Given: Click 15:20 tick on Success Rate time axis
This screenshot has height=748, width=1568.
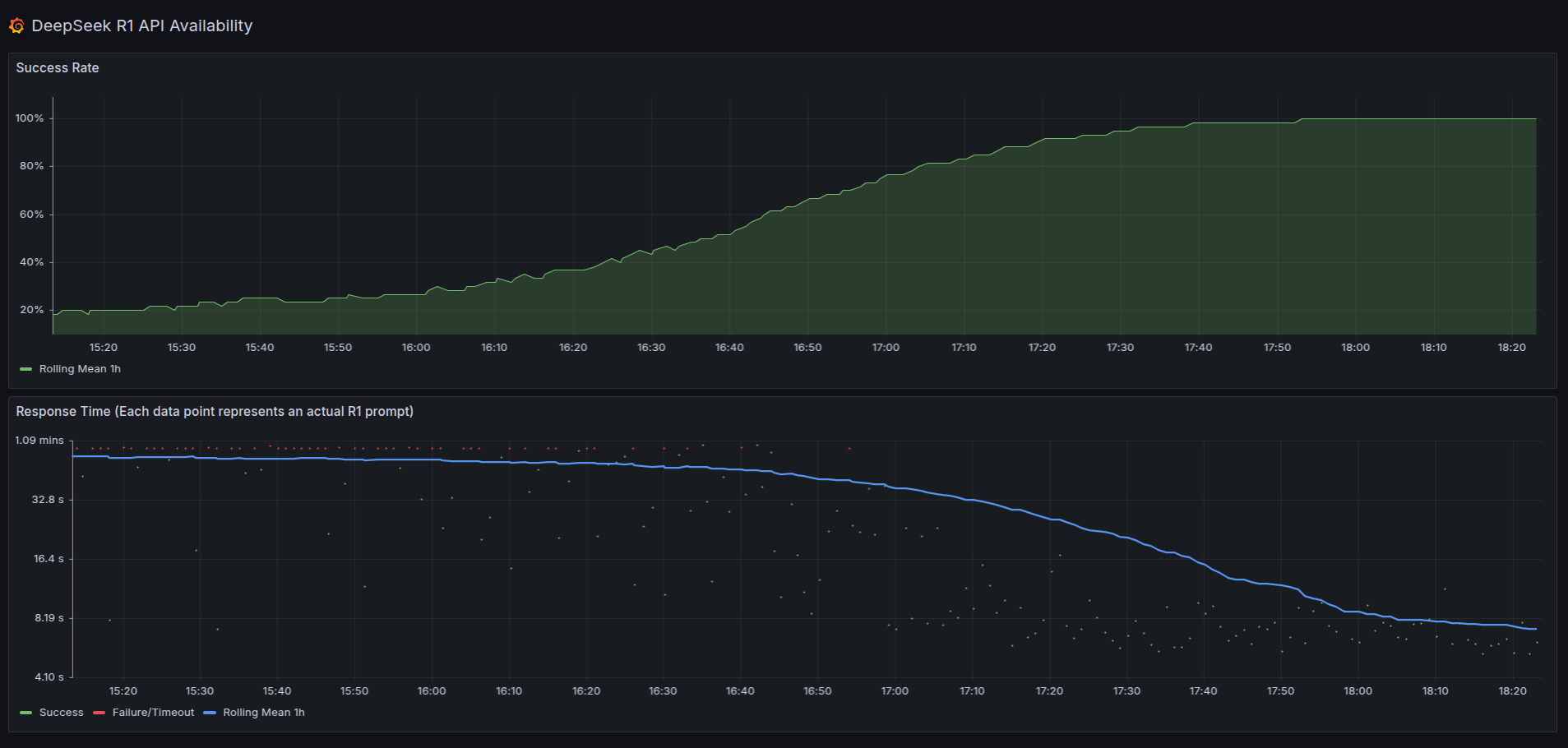Looking at the screenshot, I should click(x=104, y=348).
